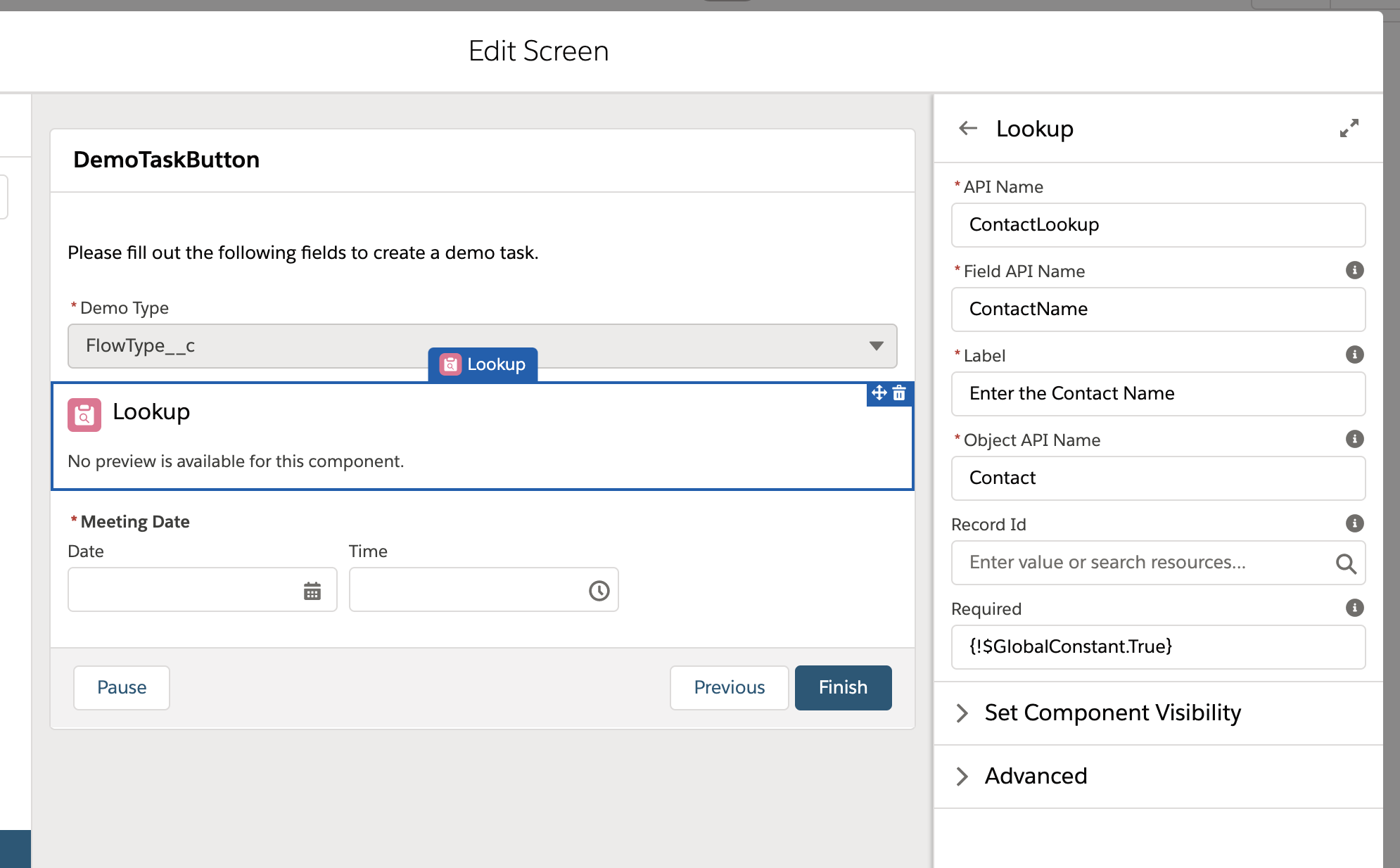Click the move handle on Lookup component
The height and width of the screenshot is (868, 1400).
click(x=879, y=393)
